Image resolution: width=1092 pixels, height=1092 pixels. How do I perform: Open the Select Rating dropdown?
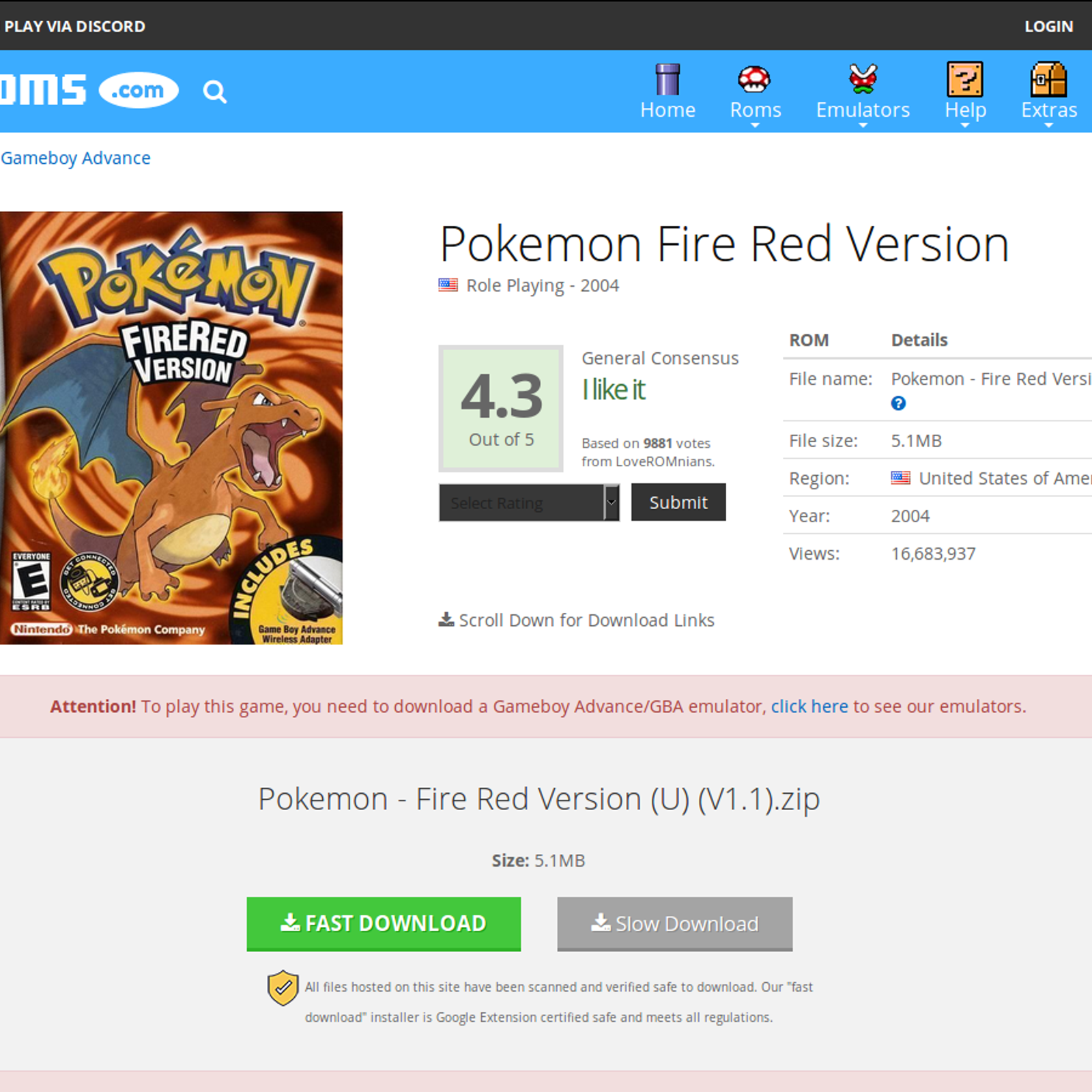point(529,503)
